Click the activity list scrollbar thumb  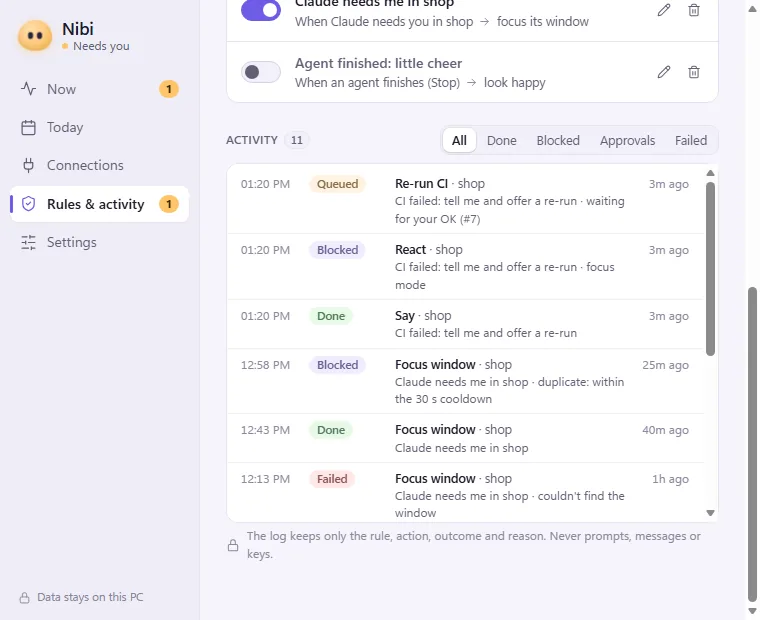click(x=710, y=269)
